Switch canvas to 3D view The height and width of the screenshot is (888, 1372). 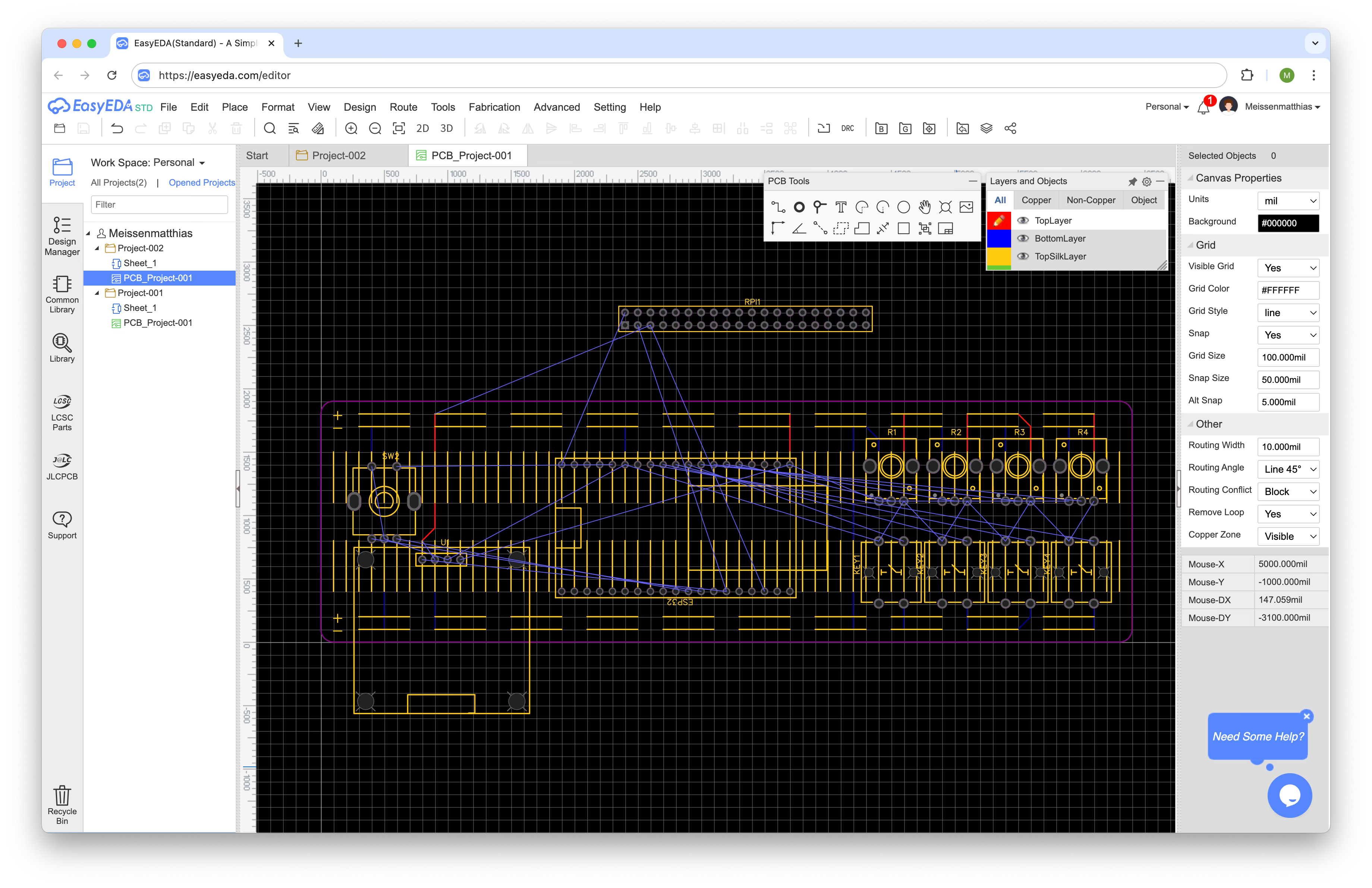tap(446, 129)
